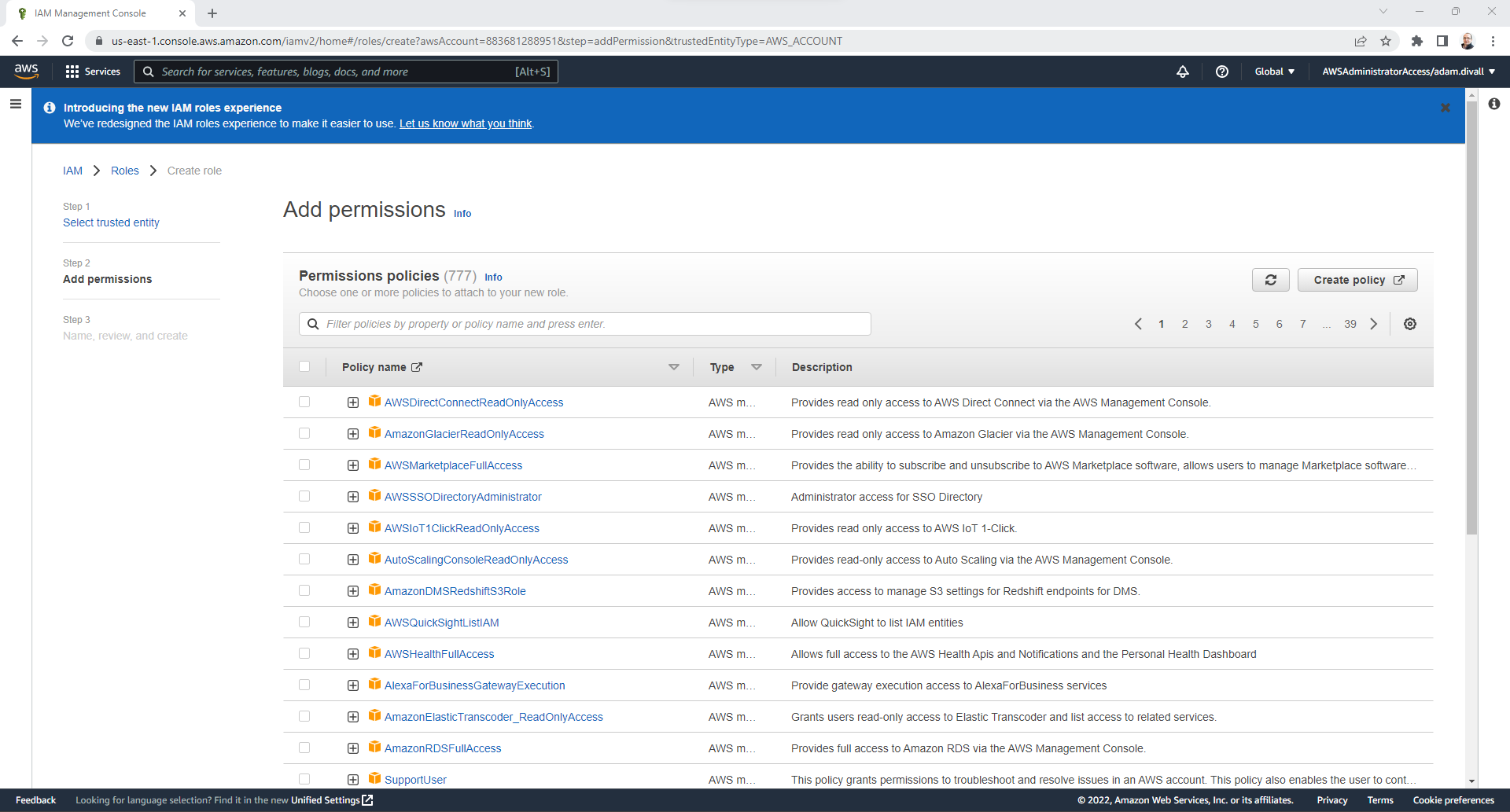Viewport: 1510px width, 812px height.
Task: Go to the next policies page arrow
Action: coord(1374,324)
